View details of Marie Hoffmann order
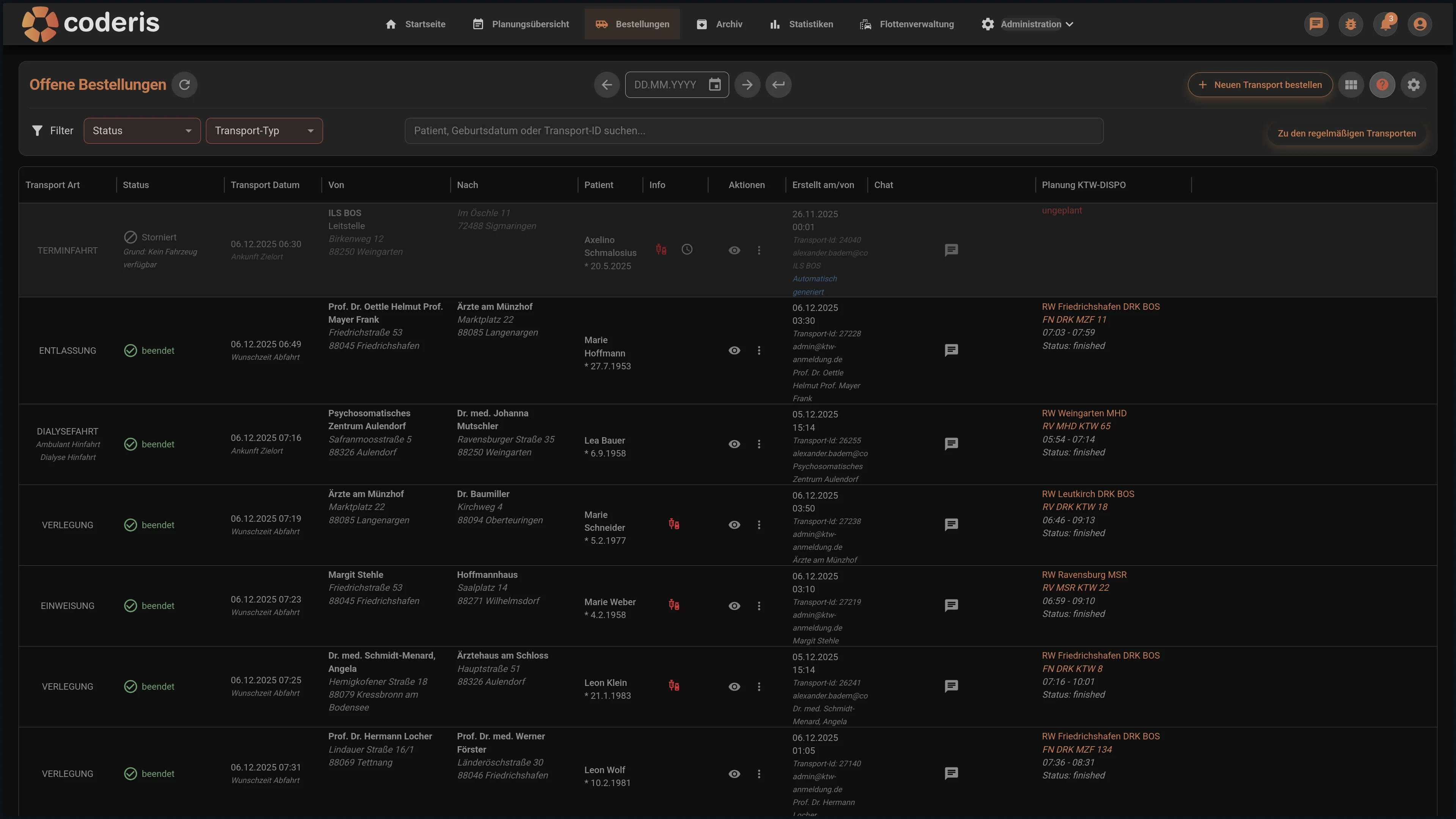 tap(734, 350)
